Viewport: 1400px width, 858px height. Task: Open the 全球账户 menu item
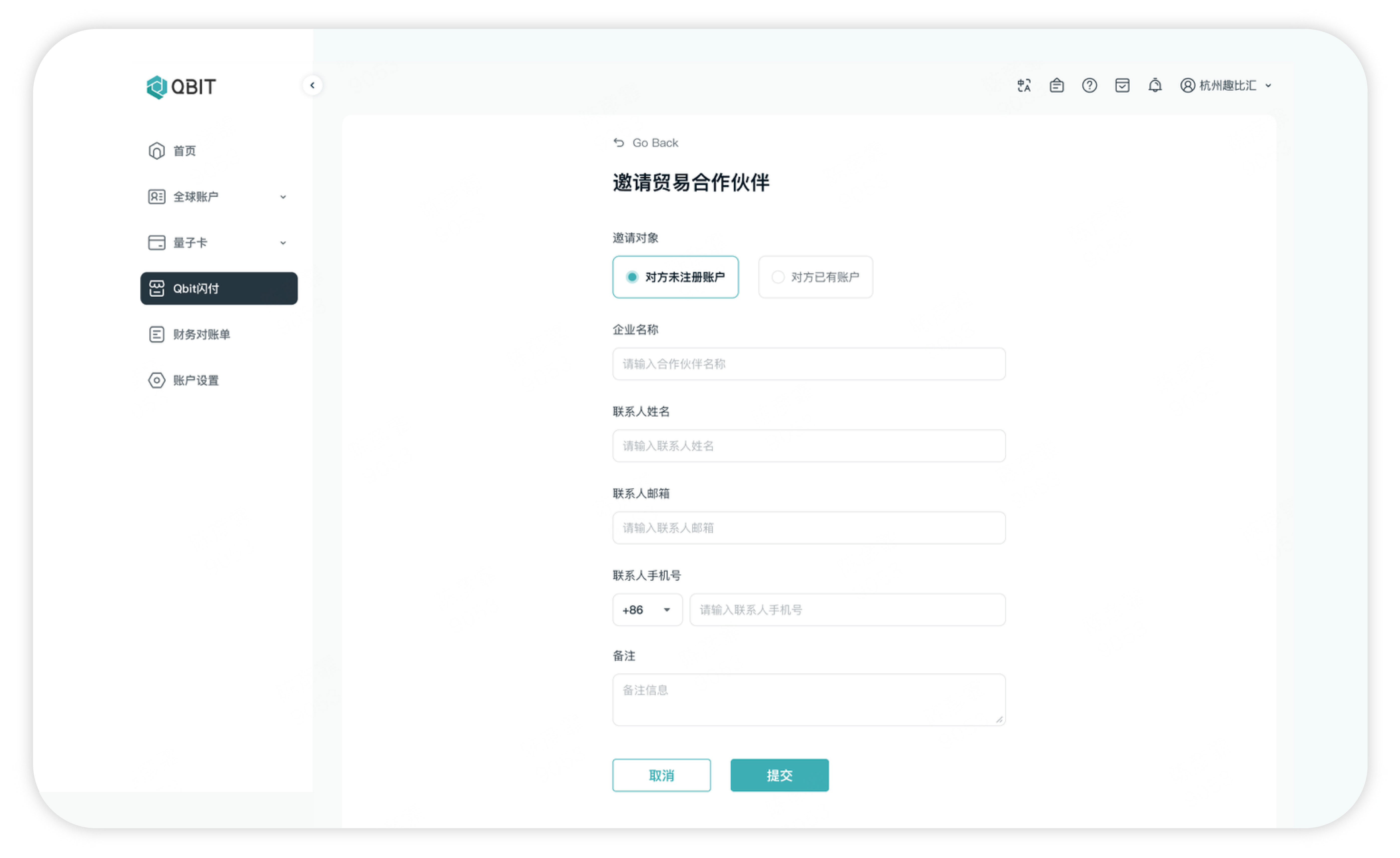[x=219, y=197]
